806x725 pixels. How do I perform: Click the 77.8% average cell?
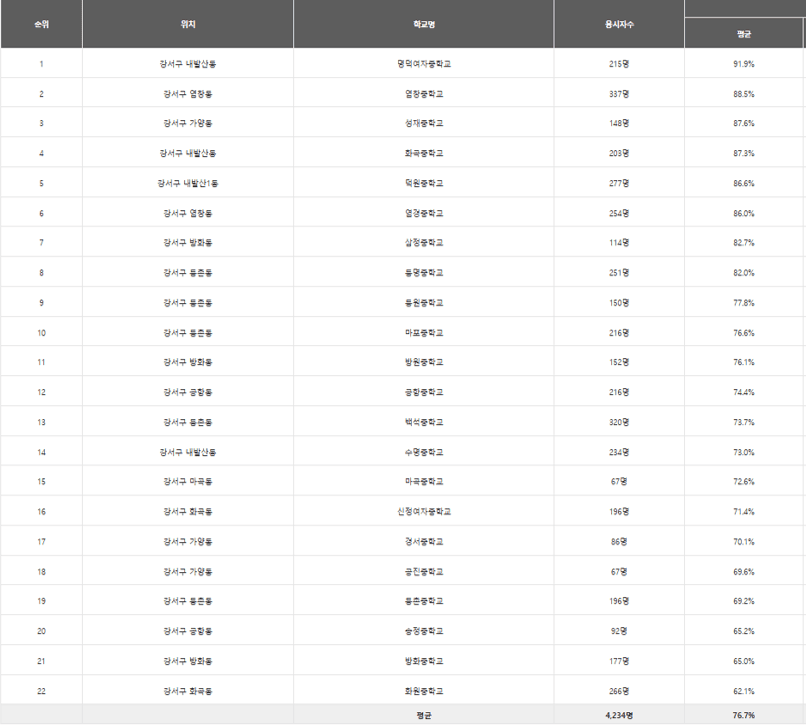point(744,302)
